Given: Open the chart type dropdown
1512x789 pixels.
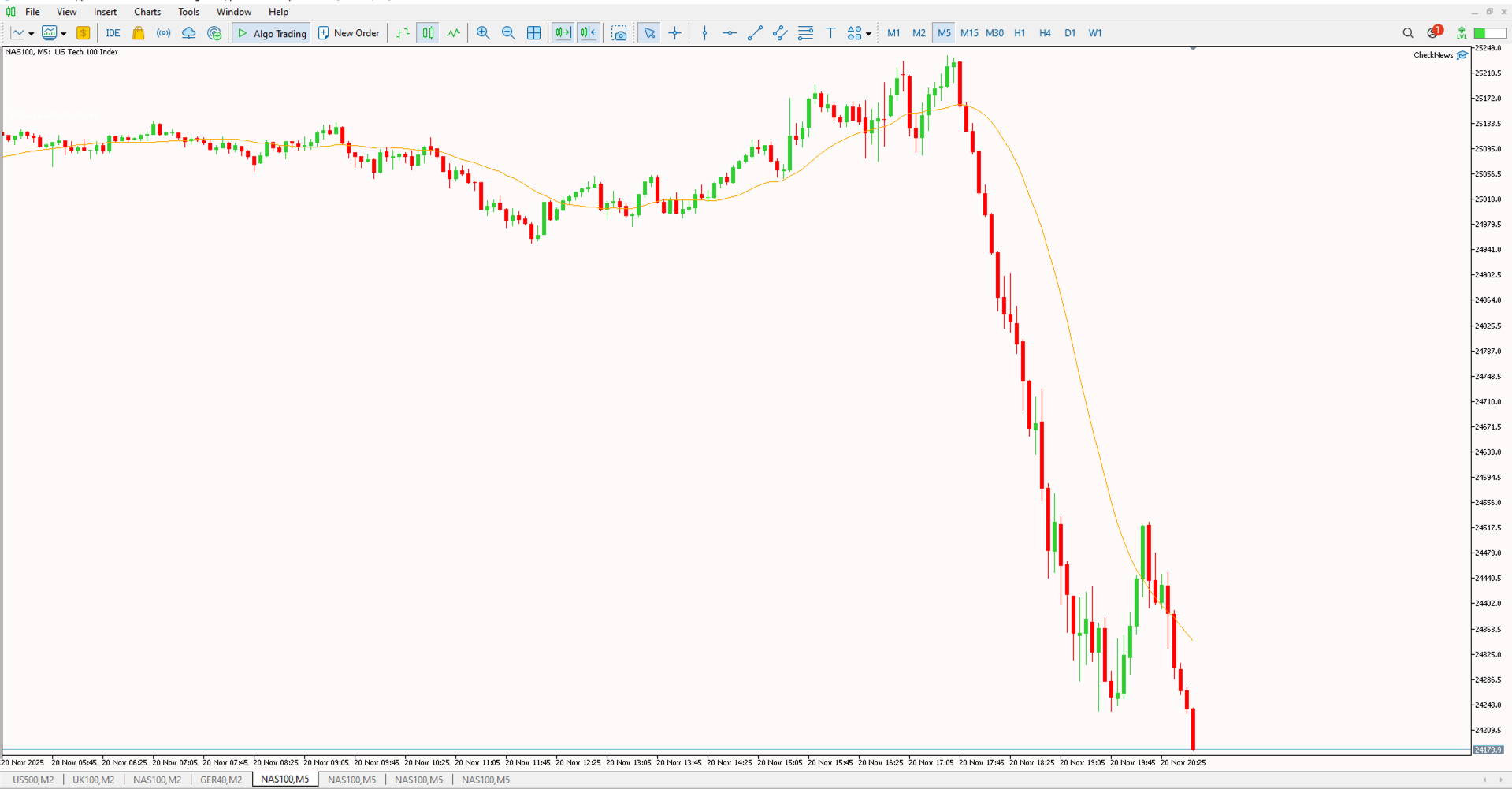Looking at the screenshot, I should (31, 33).
